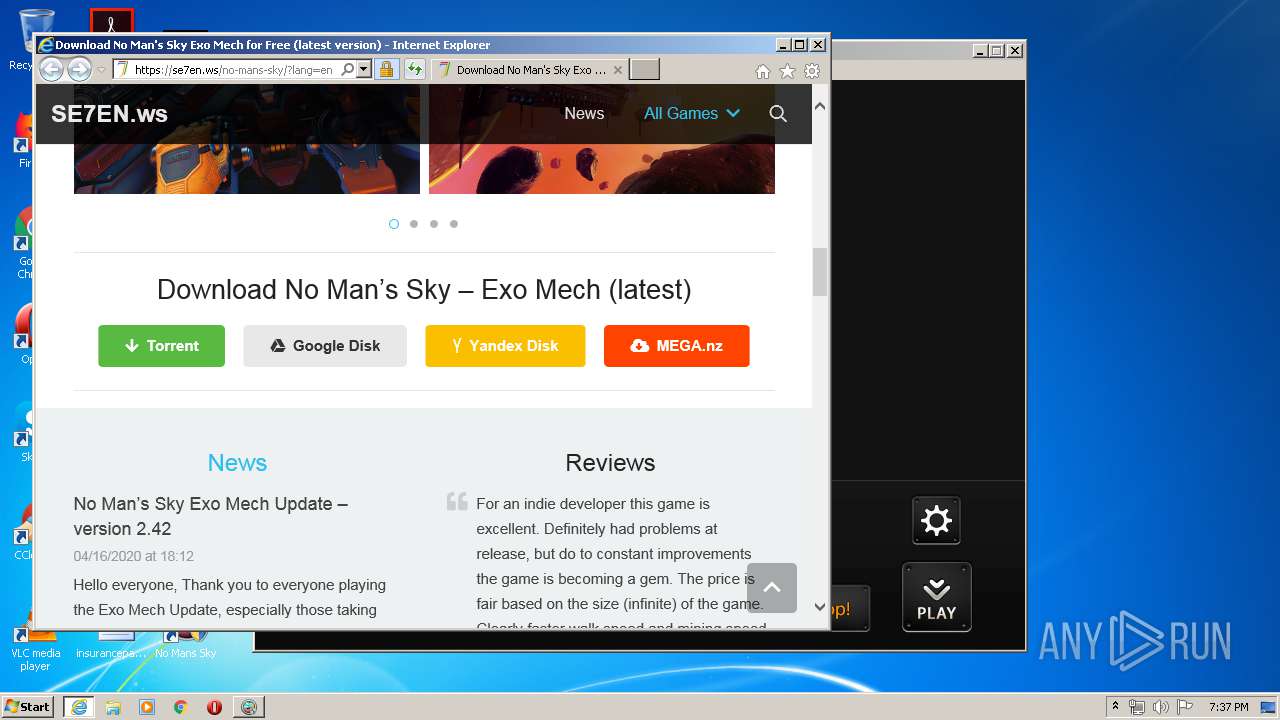Click the 04/16/2020 at 18:12 date text
1280x720 pixels.
pyautogui.click(x=133, y=556)
